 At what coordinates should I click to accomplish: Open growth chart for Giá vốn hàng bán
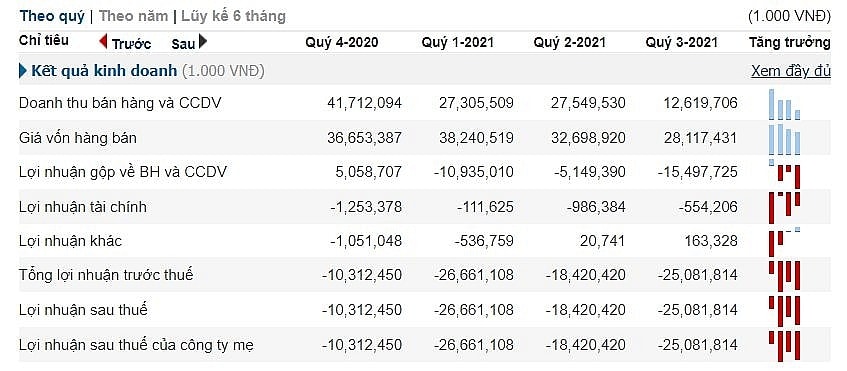pyautogui.click(x=785, y=139)
